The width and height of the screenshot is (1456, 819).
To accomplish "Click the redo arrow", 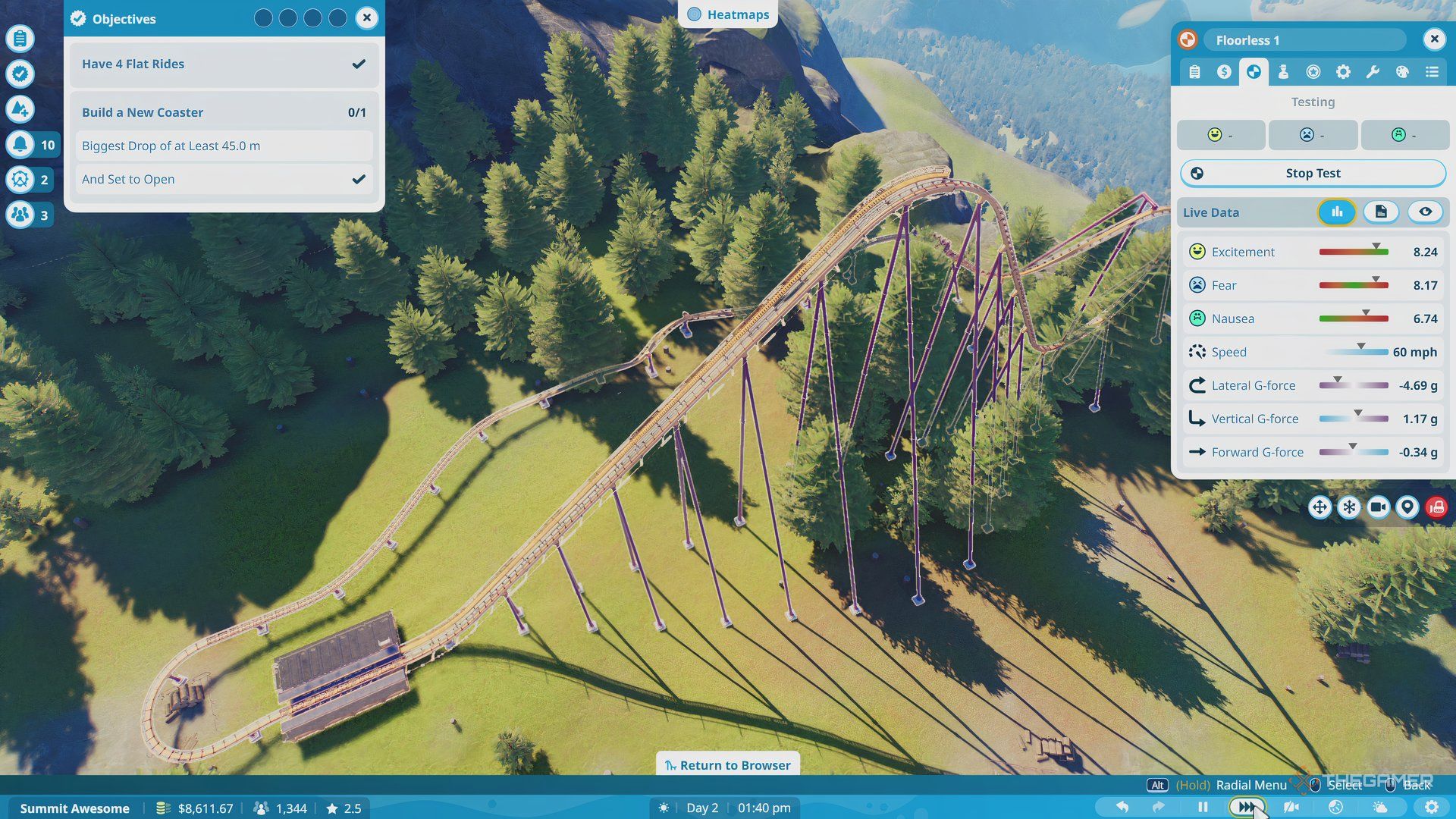I will click(x=1158, y=808).
